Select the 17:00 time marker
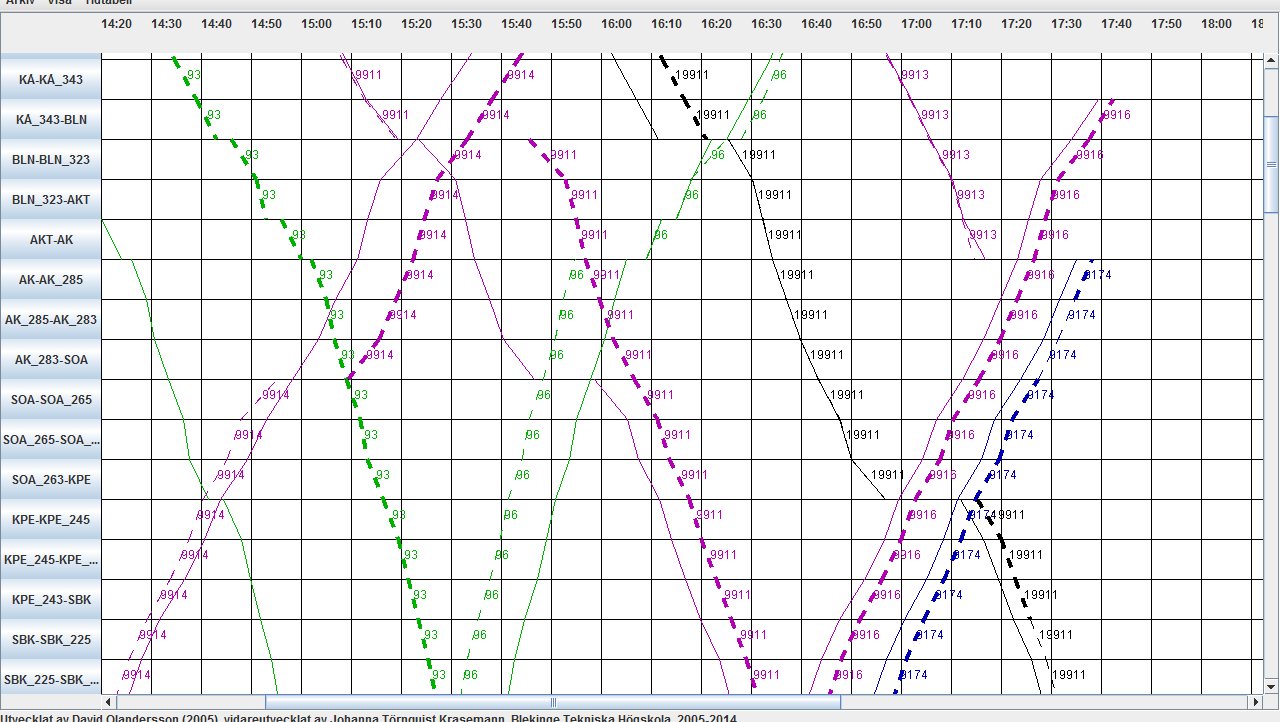Screen dimensions: 1280x722 pyautogui.click(x=916, y=24)
